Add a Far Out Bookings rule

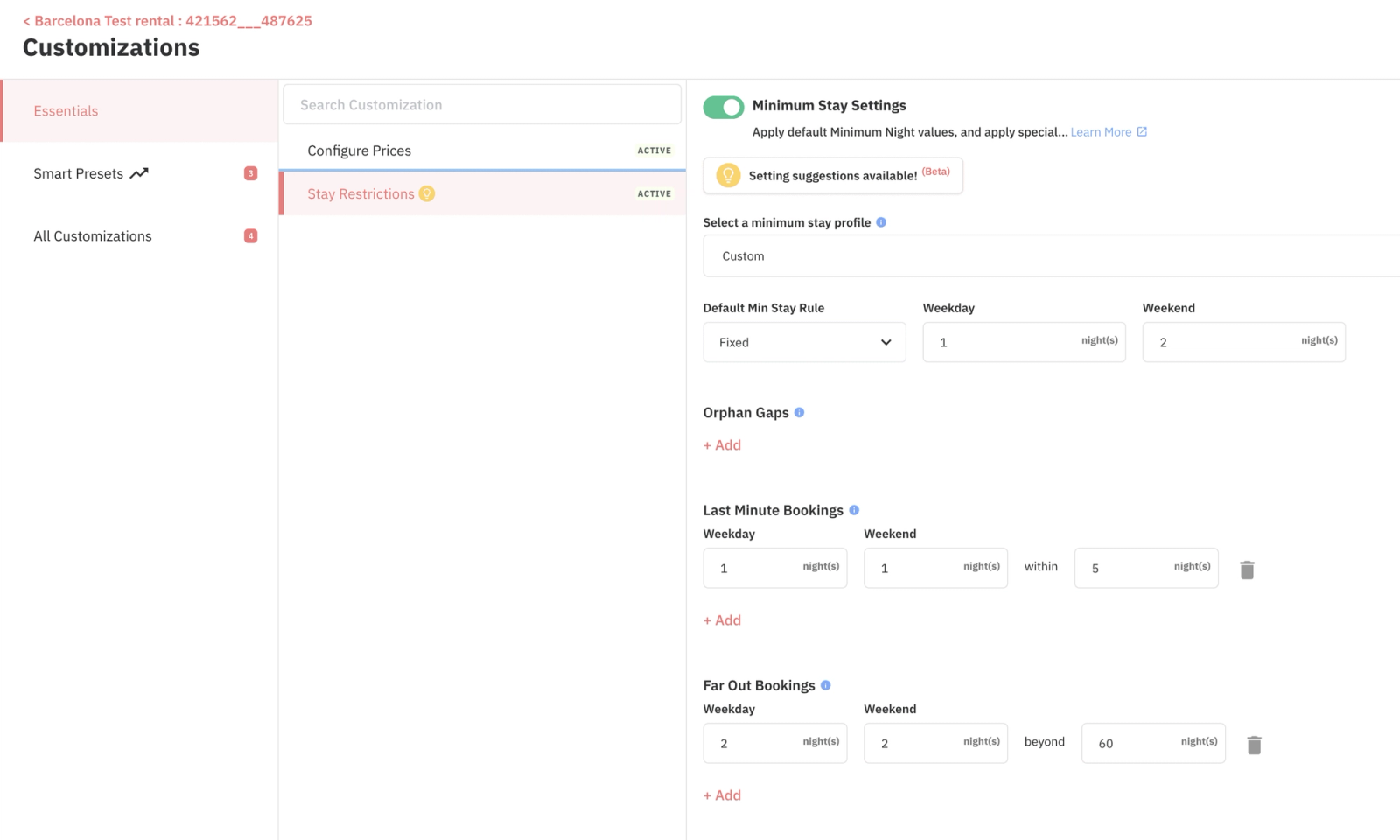coord(722,794)
